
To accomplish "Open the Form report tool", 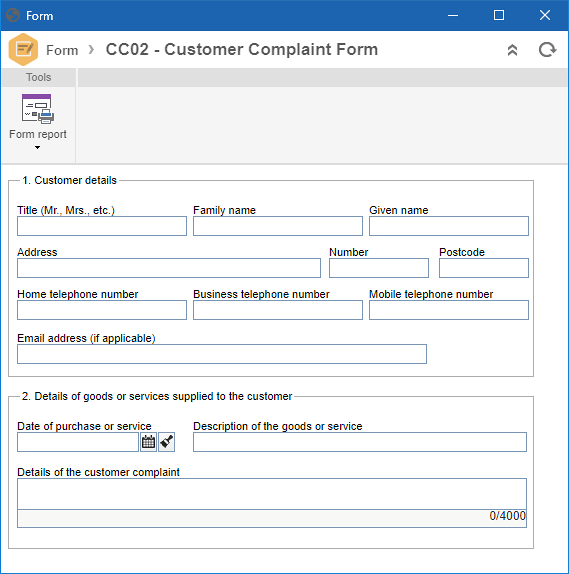I will [x=38, y=116].
